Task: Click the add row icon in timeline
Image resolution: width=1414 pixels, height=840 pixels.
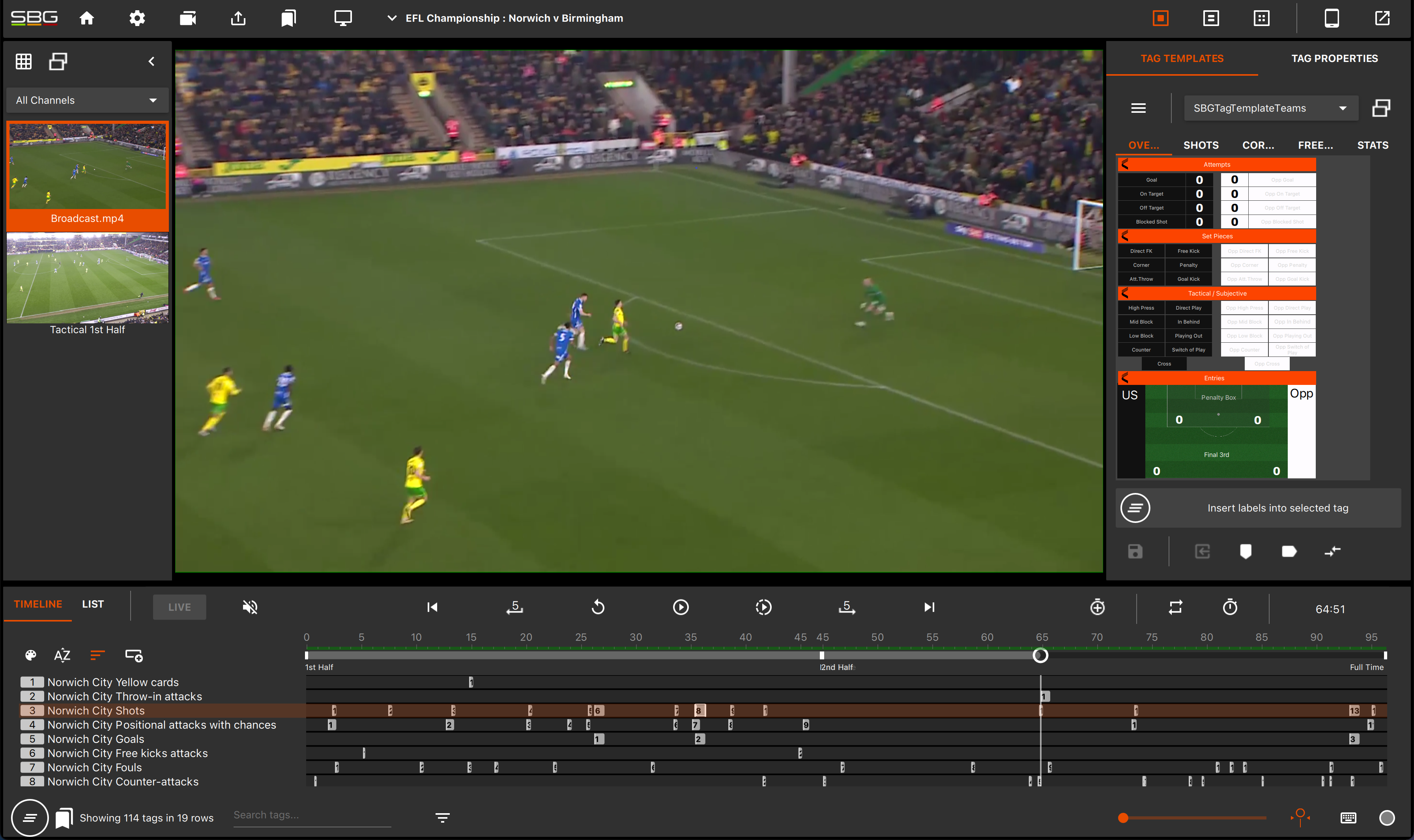Action: [x=134, y=655]
